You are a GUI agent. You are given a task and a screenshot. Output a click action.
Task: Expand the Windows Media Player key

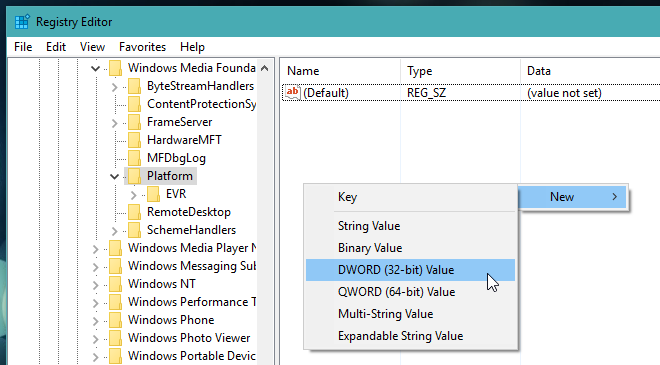pos(96,249)
